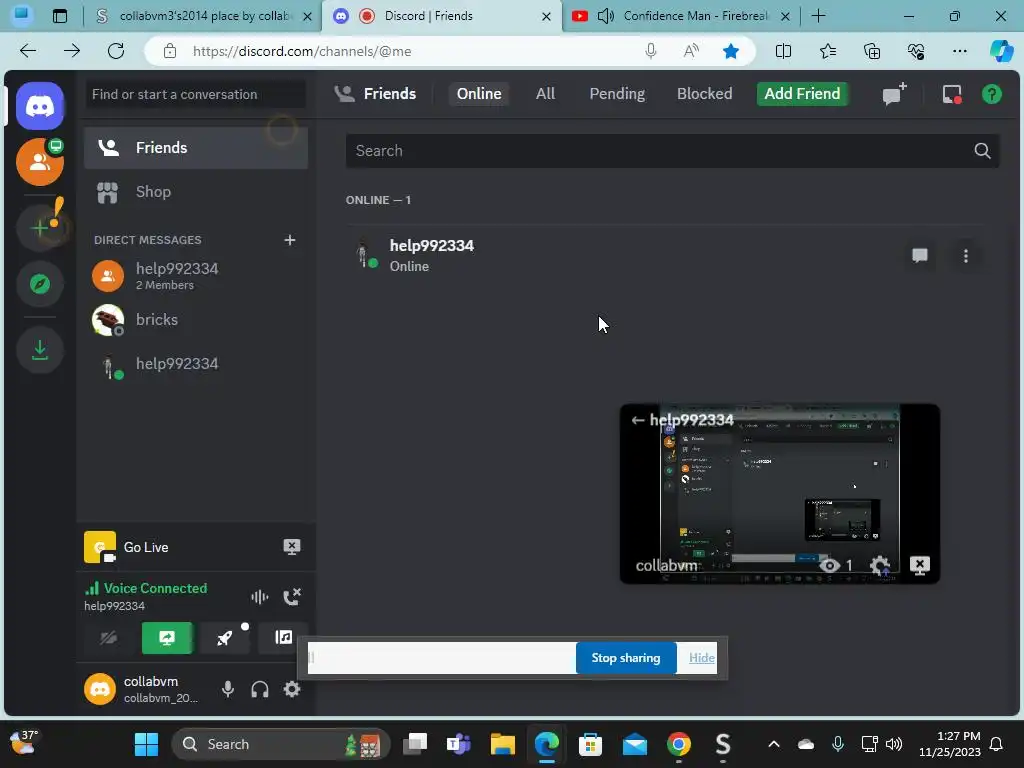Open Edge settings and more menu
Viewport: 1024px width, 768px height.
pyautogui.click(x=959, y=51)
